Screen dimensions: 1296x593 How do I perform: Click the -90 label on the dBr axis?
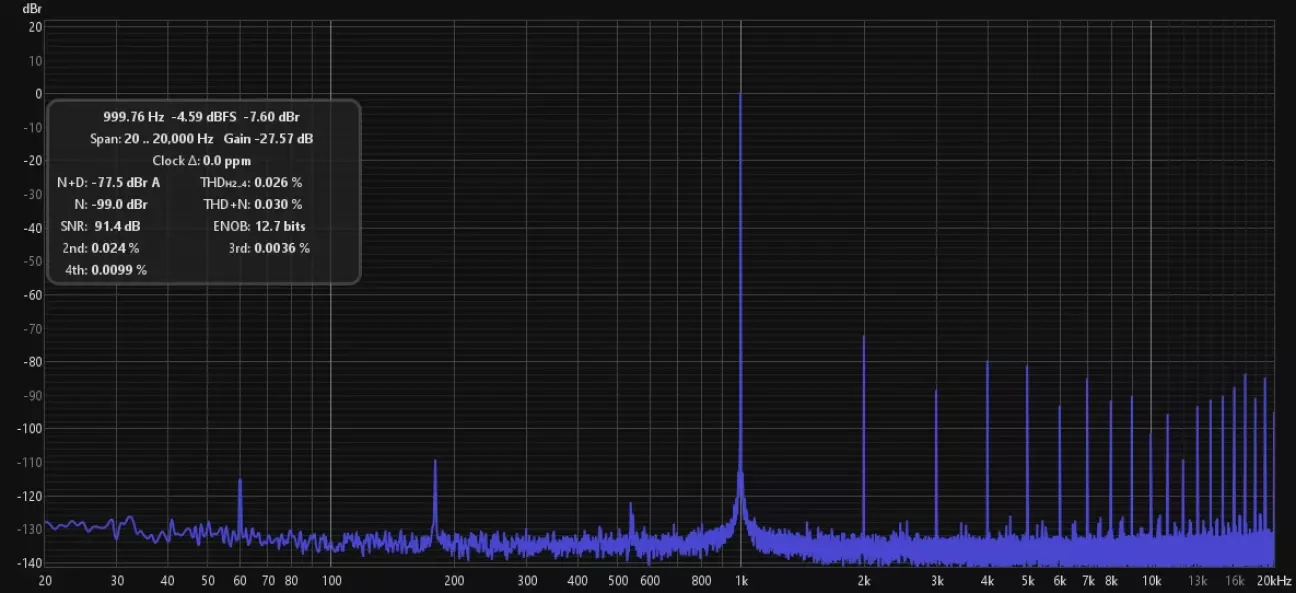tap(32, 395)
